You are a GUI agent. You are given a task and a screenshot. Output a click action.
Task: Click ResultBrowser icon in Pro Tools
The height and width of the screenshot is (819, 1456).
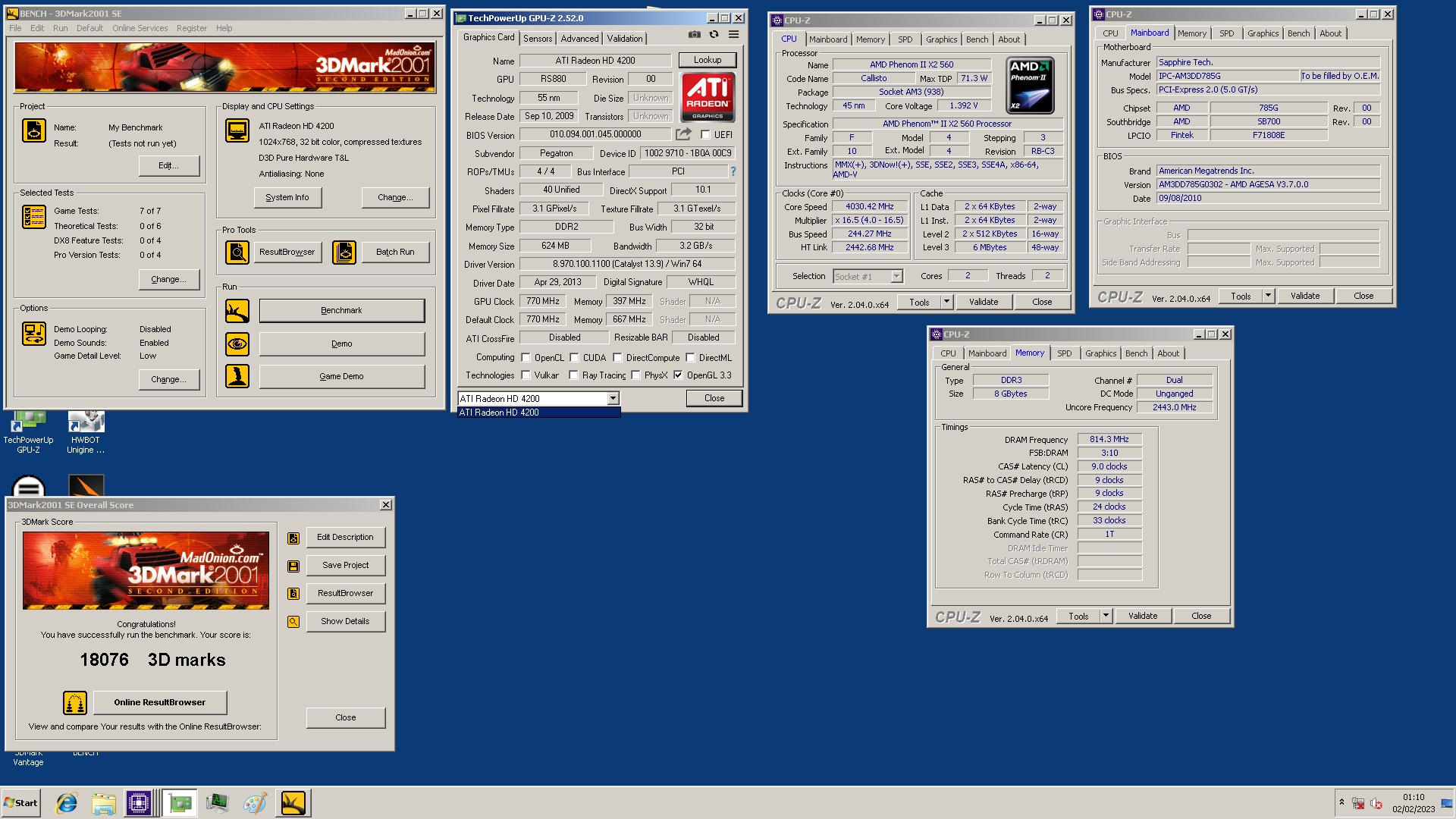pyautogui.click(x=237, y=252)
